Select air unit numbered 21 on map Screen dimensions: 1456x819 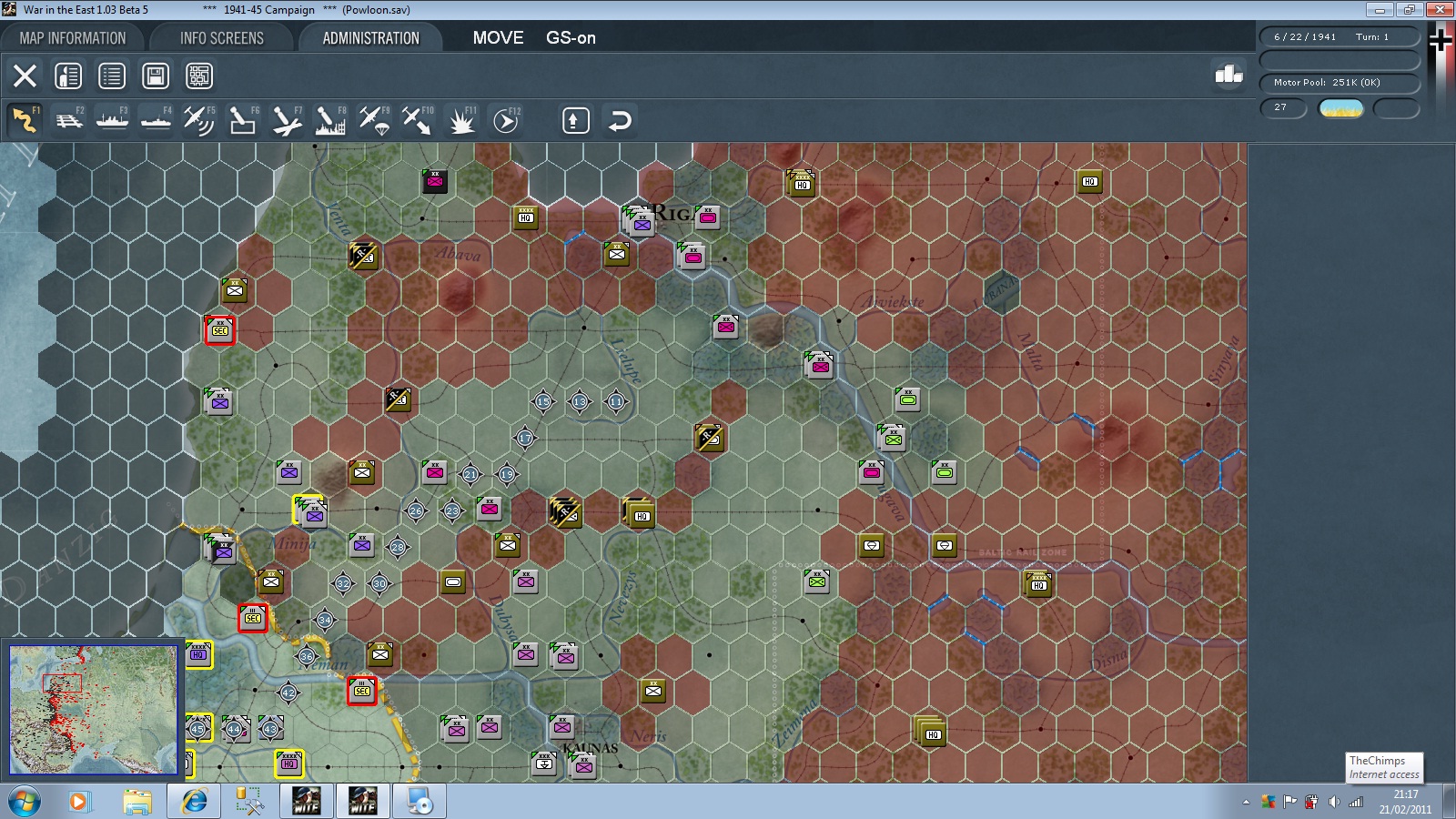[470, 474]
